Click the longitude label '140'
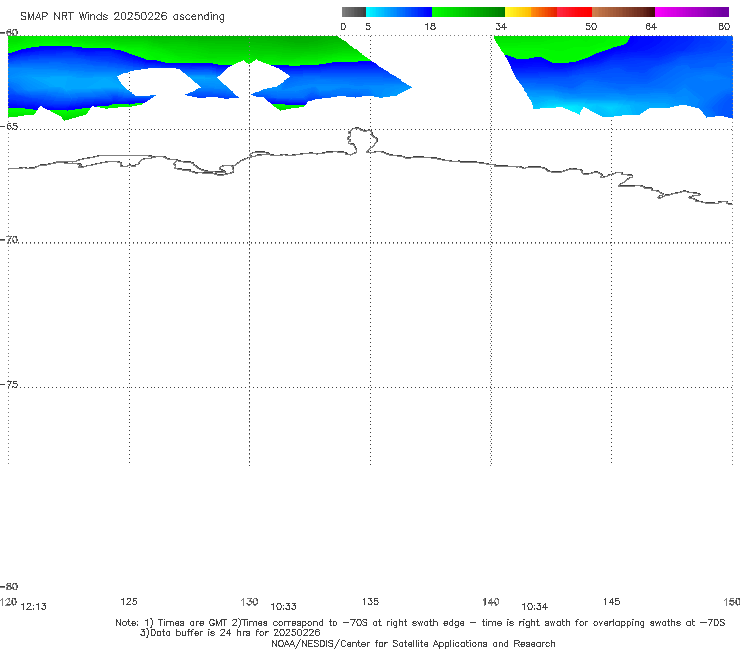 coord(491,601)
